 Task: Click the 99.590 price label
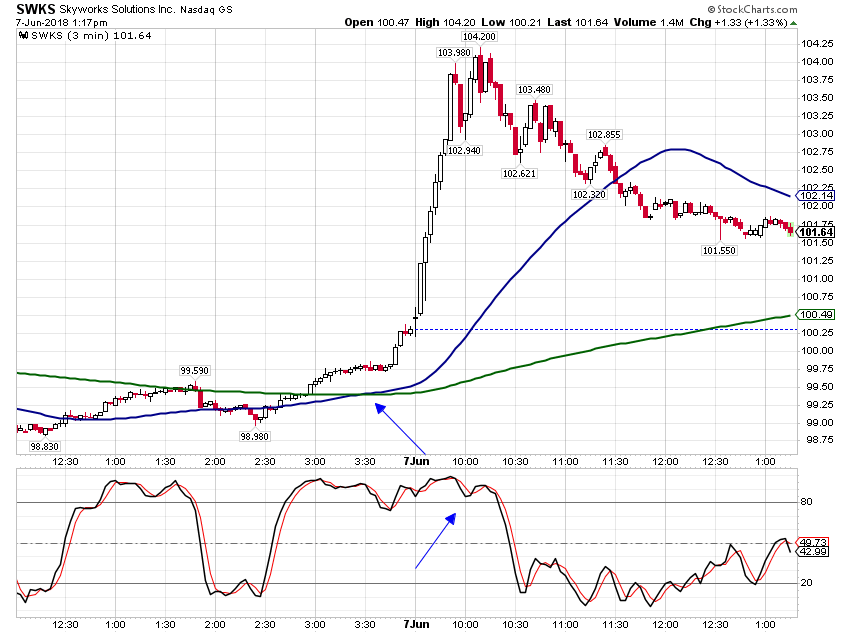pyautogui.click(x=194, y=371)
